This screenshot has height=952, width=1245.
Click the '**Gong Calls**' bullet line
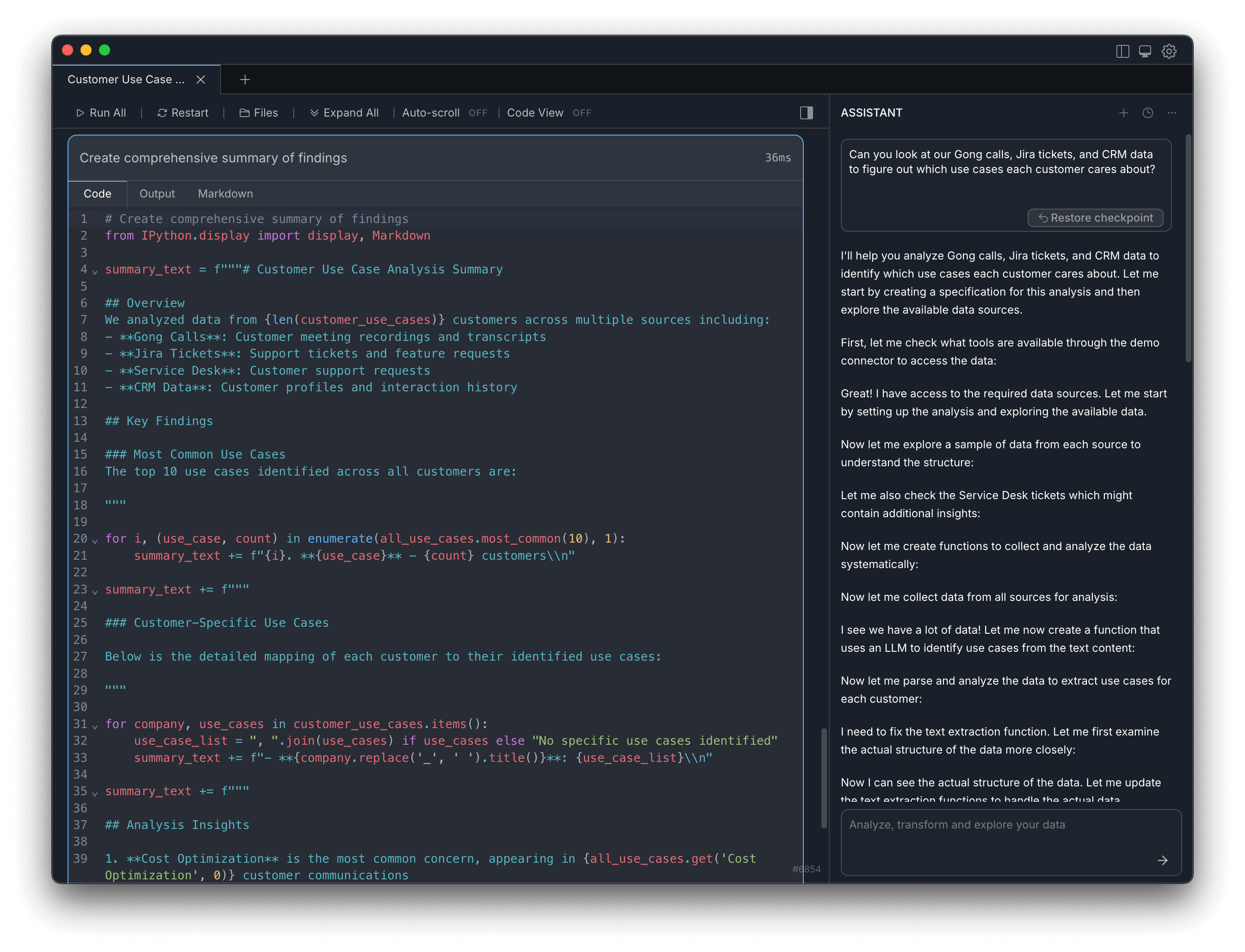pyautogui.click(x=325, y=337)
